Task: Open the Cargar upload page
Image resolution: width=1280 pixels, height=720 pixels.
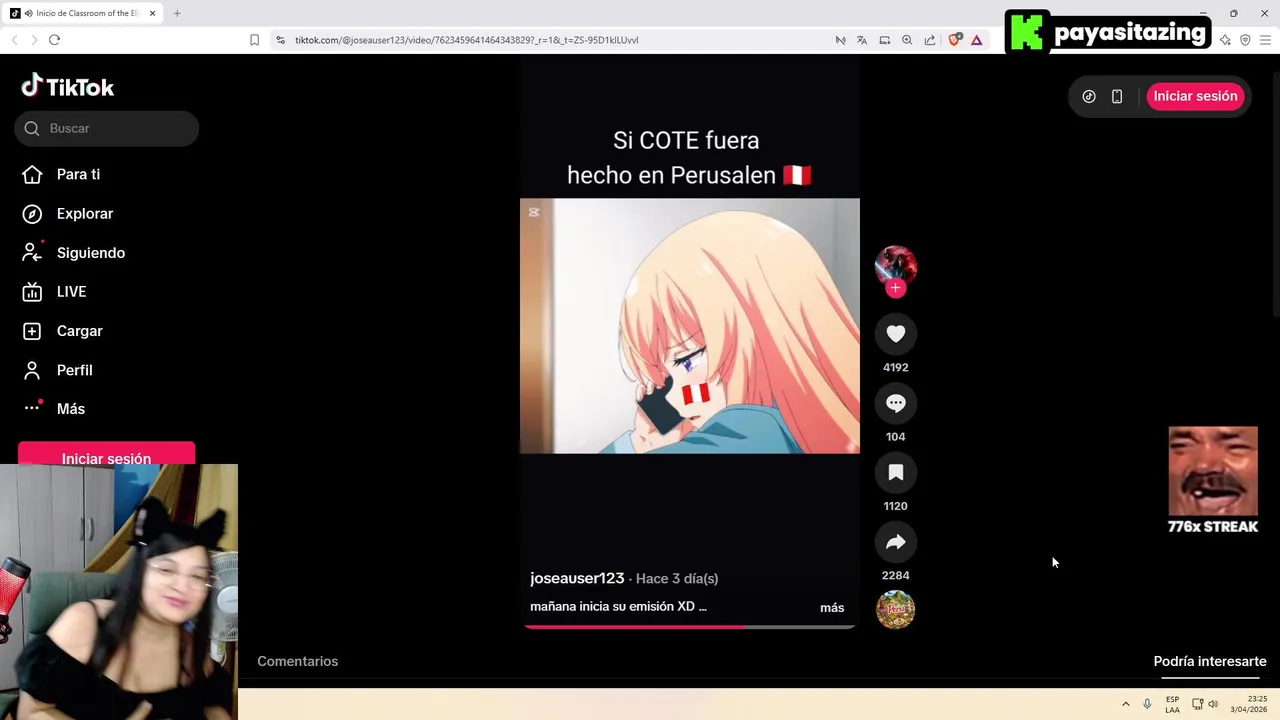Action: [62, 331]
